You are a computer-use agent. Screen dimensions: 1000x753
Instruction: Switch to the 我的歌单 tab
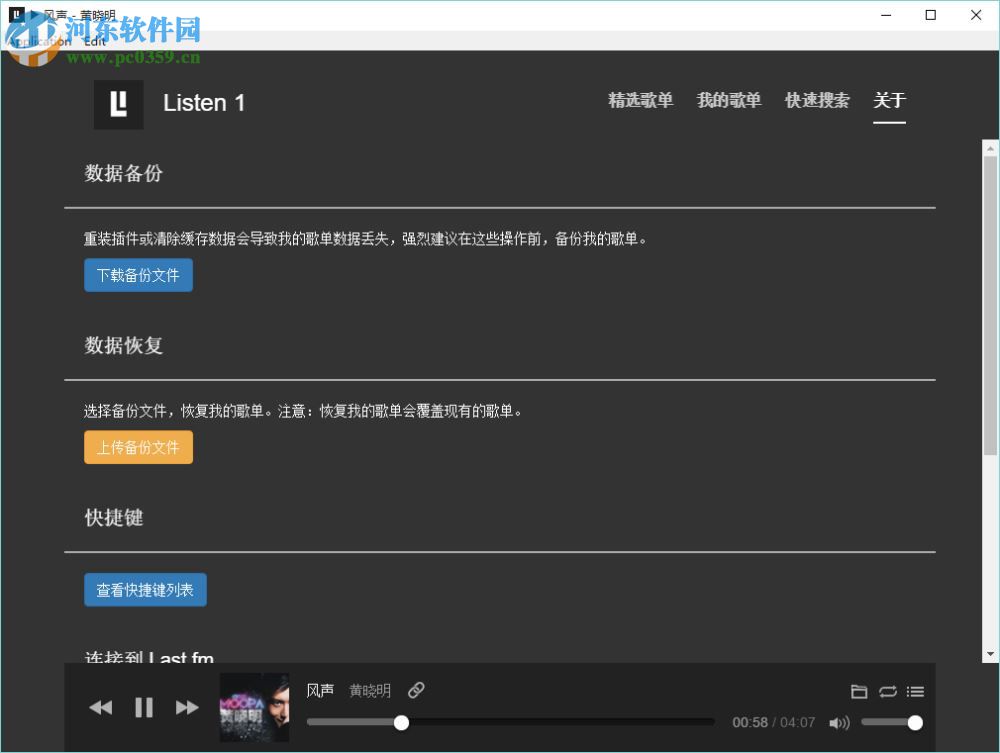(x=729, y=101)
